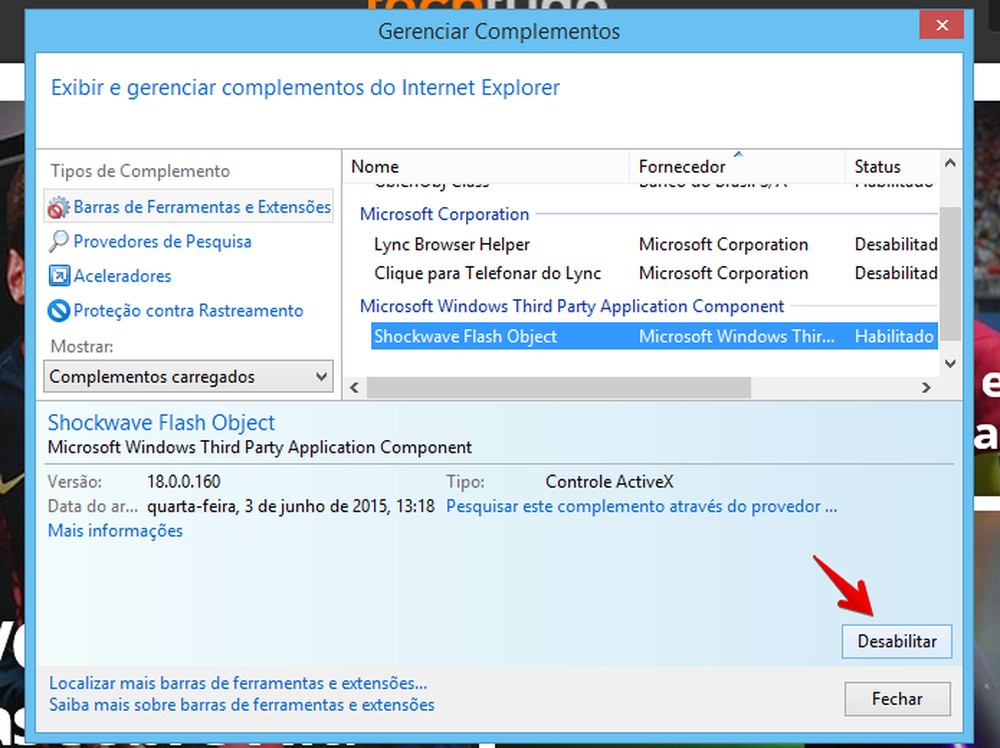Open the Mais informações link

(x=115, y=531)
